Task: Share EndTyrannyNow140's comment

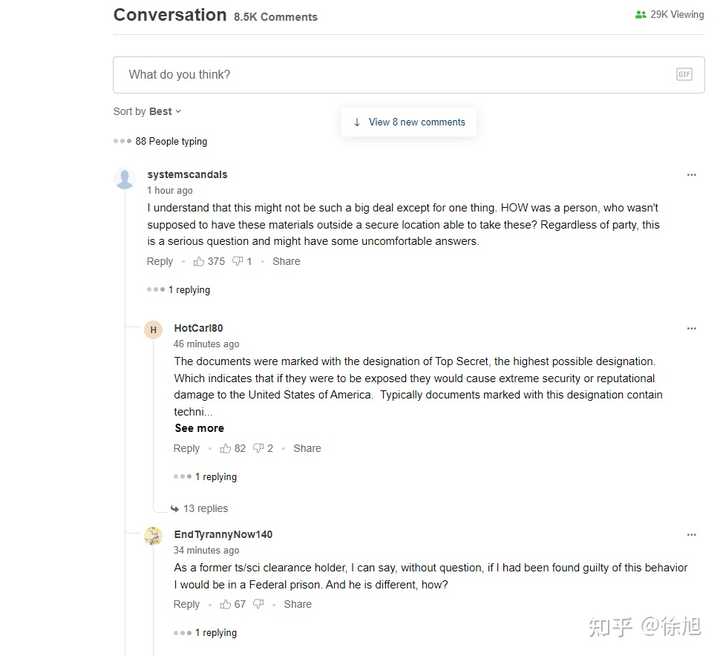Action: pyautogui.click(x=298, y=604)
